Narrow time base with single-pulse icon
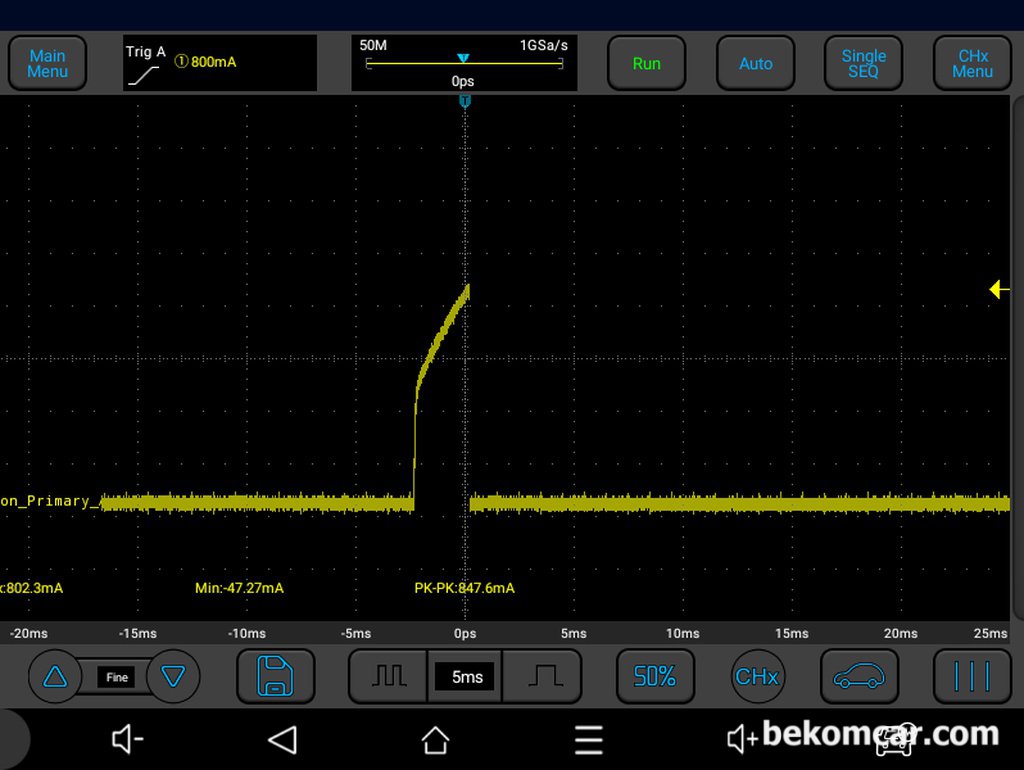The height and width of the screenshot is (770, 1024). pyautogui.click(x=546, y=676)
